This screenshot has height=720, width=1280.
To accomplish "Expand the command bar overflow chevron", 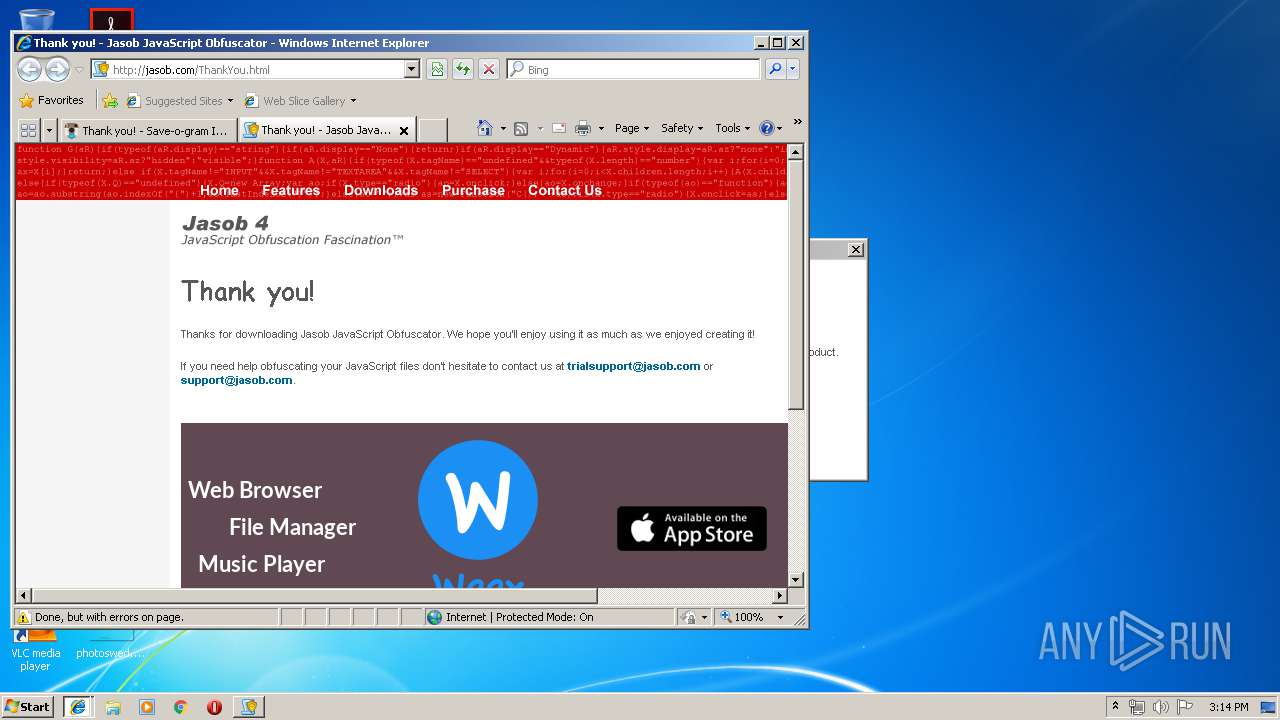I will pos(797,122).
